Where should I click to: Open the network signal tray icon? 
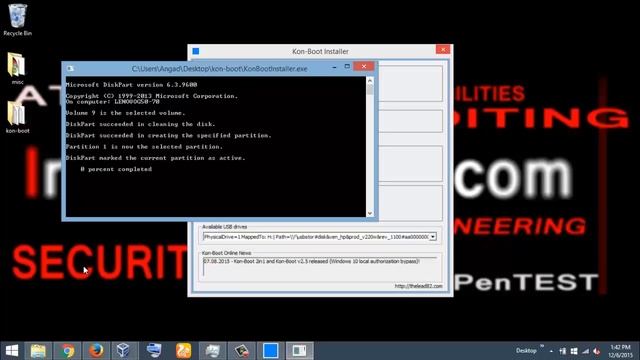click(585, 351)
